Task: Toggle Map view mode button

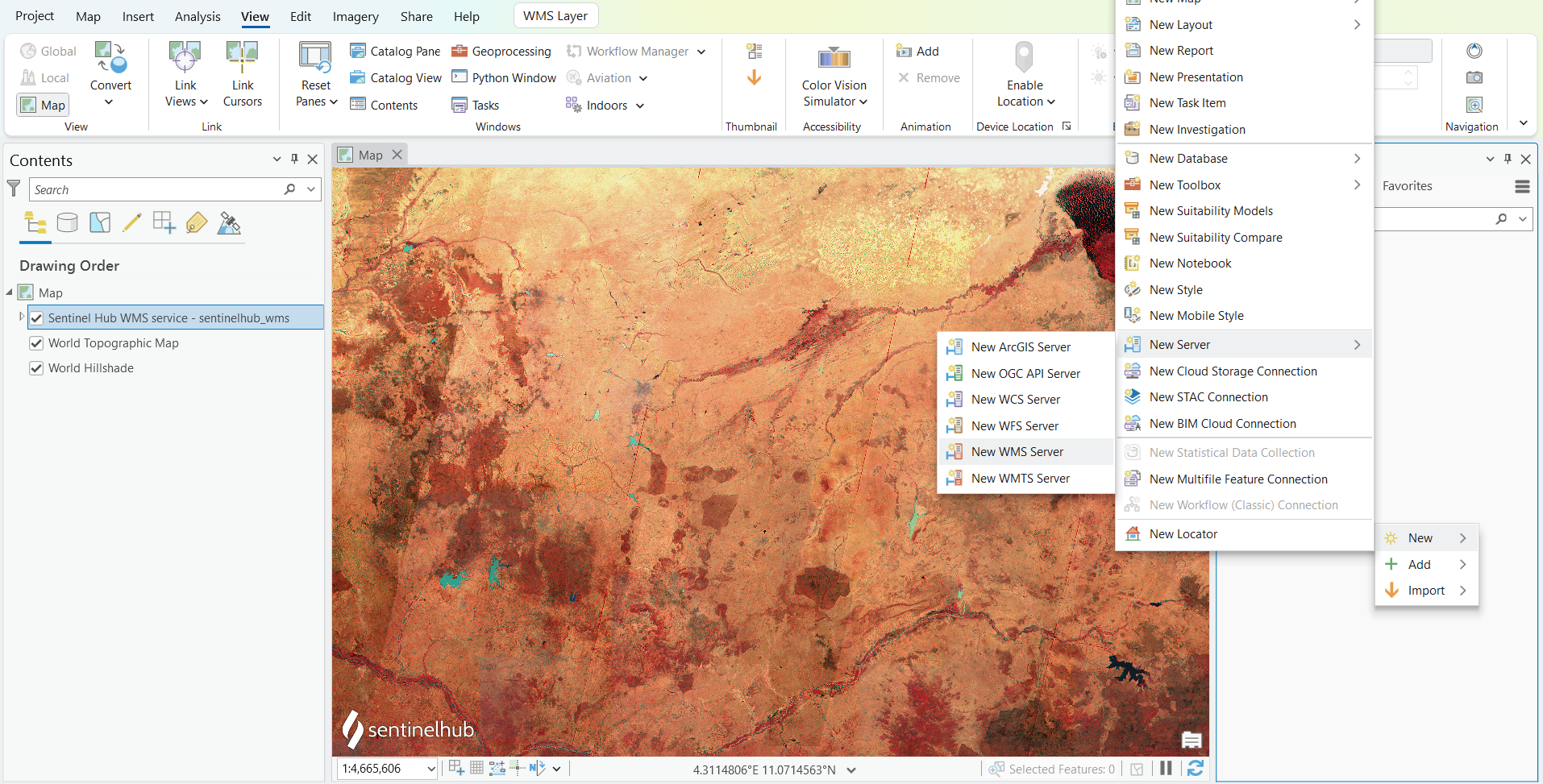Action: tap(43, 105)
